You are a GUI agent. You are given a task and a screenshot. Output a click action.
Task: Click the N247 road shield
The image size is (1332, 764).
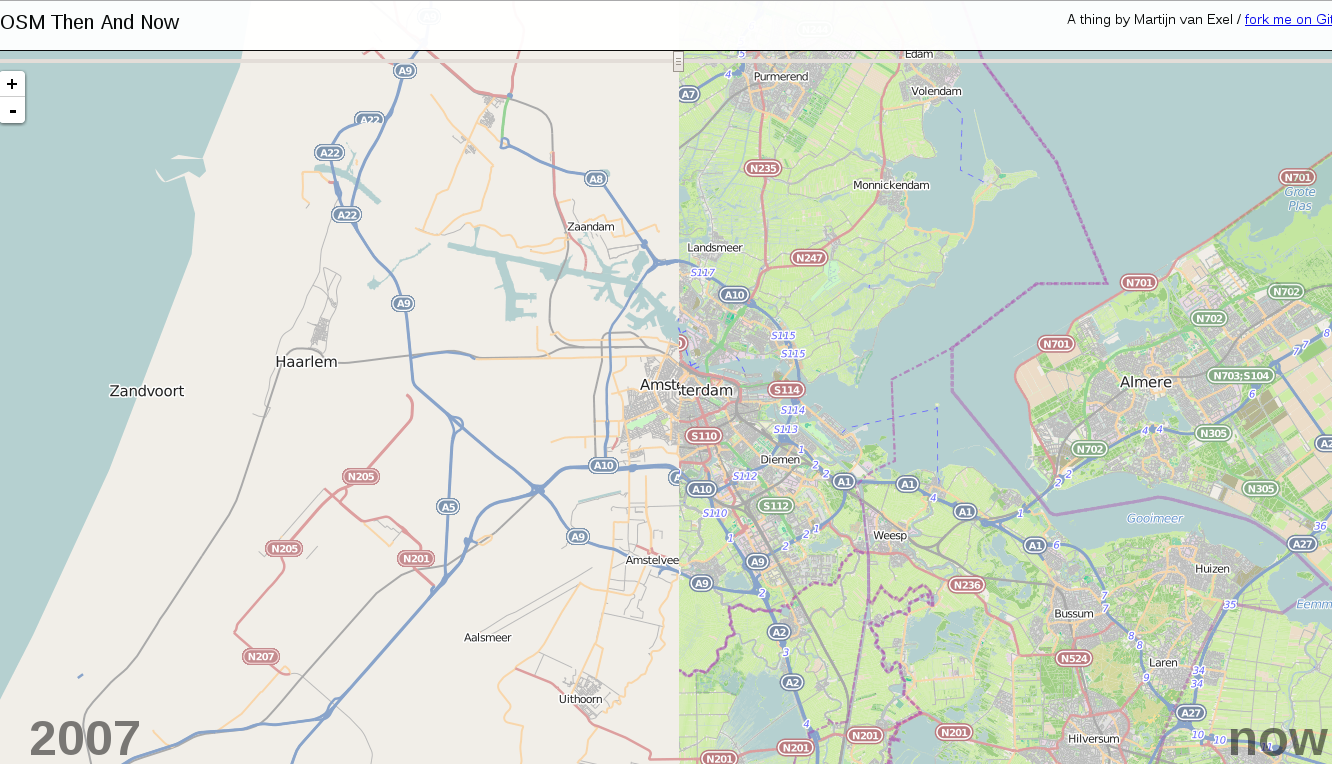809,258
